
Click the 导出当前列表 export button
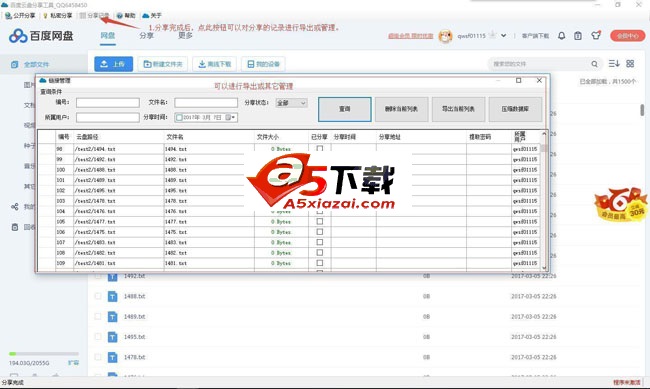pos(458,109)
